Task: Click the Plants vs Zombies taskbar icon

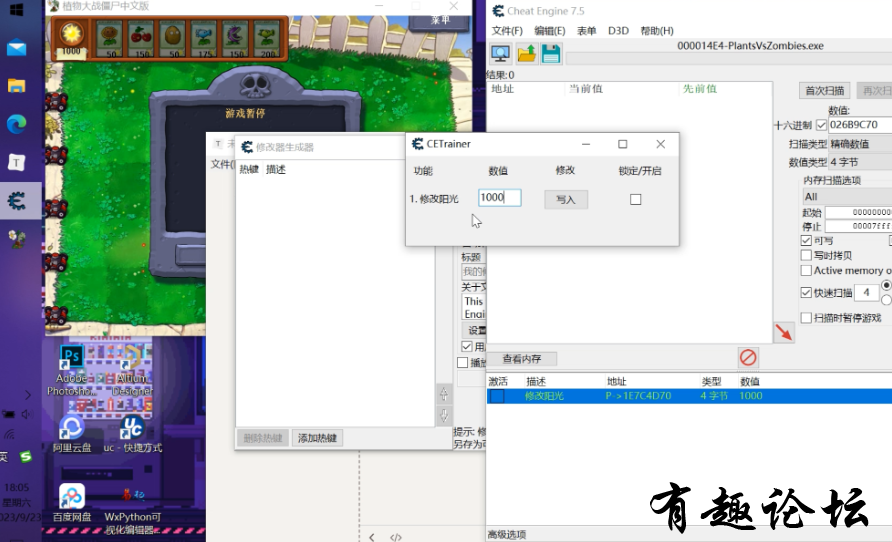Action: point(16,238)
